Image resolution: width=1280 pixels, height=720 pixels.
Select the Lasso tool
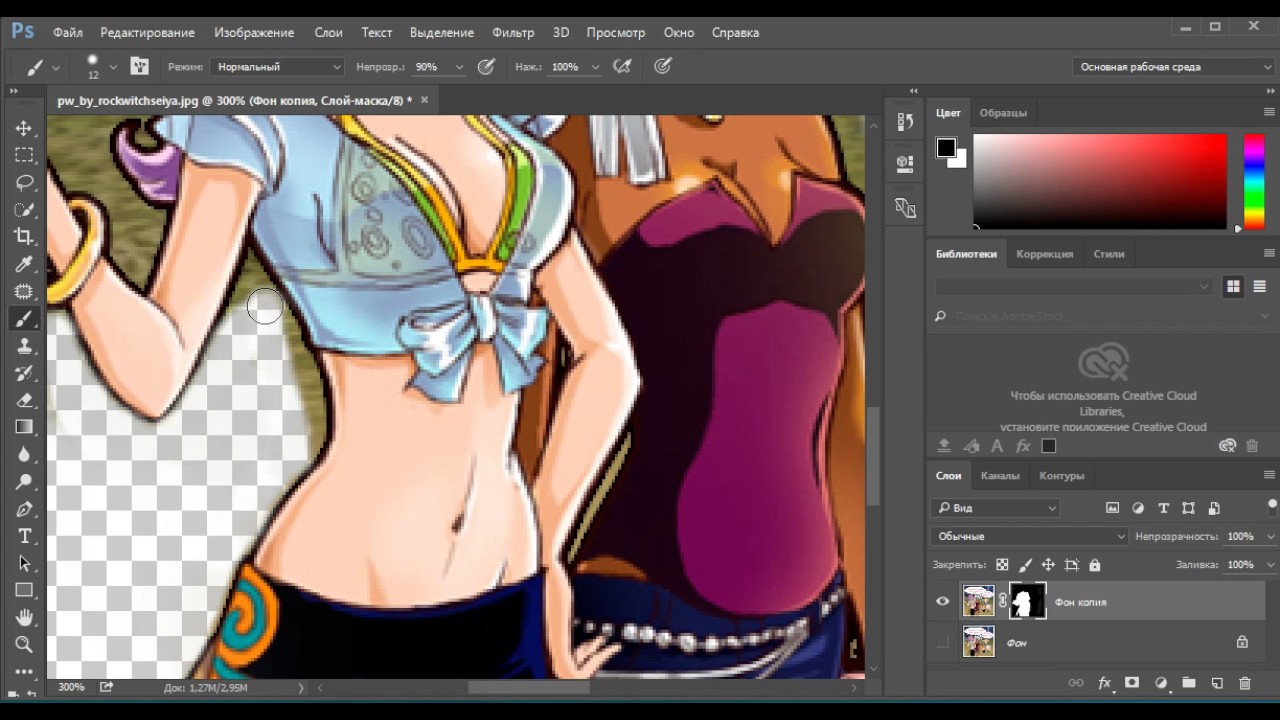pos(24,183)
